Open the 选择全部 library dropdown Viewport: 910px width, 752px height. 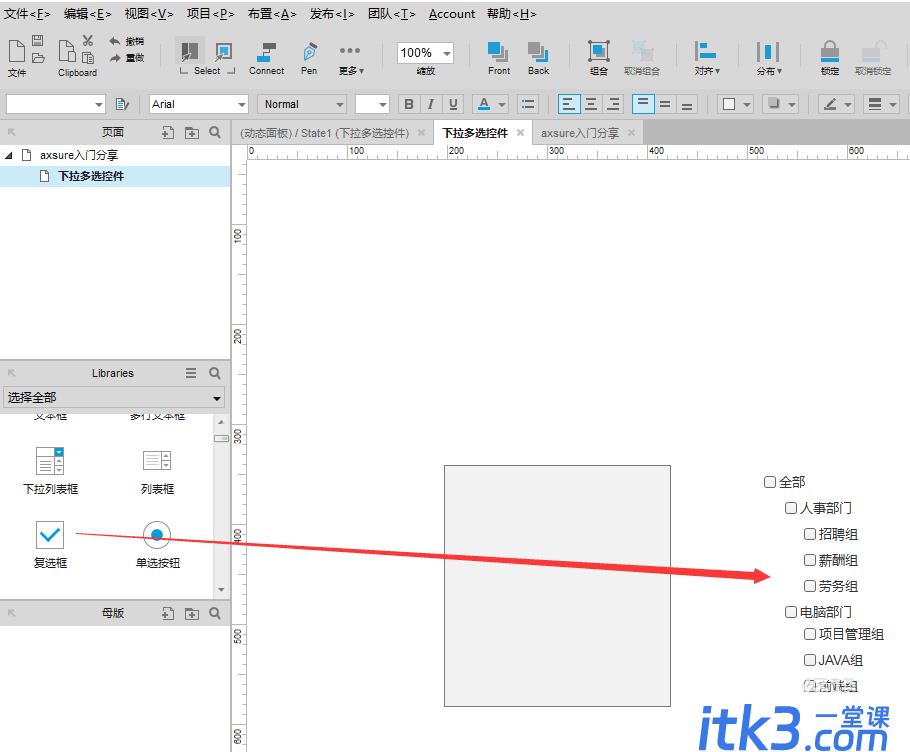114,397
